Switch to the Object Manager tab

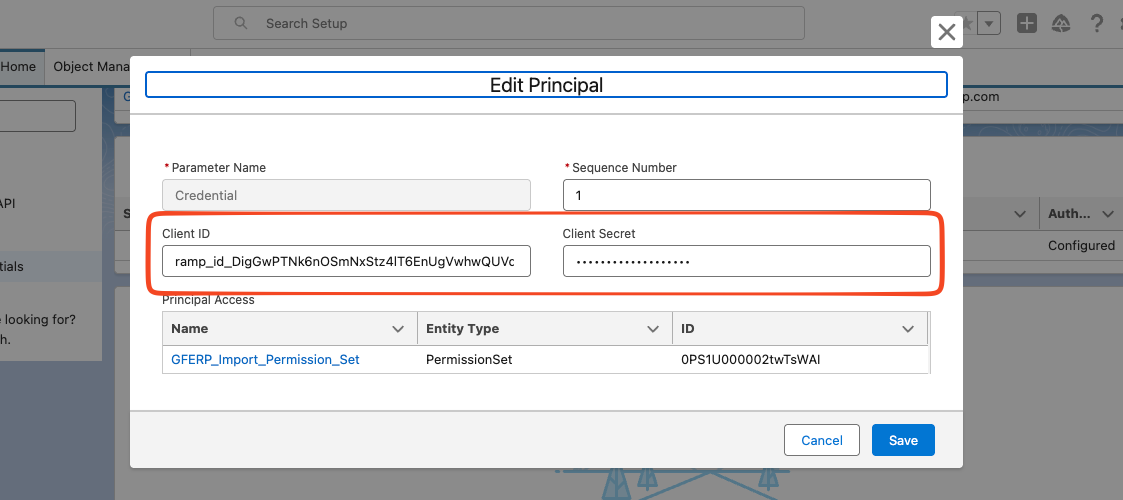coord(87,67)
